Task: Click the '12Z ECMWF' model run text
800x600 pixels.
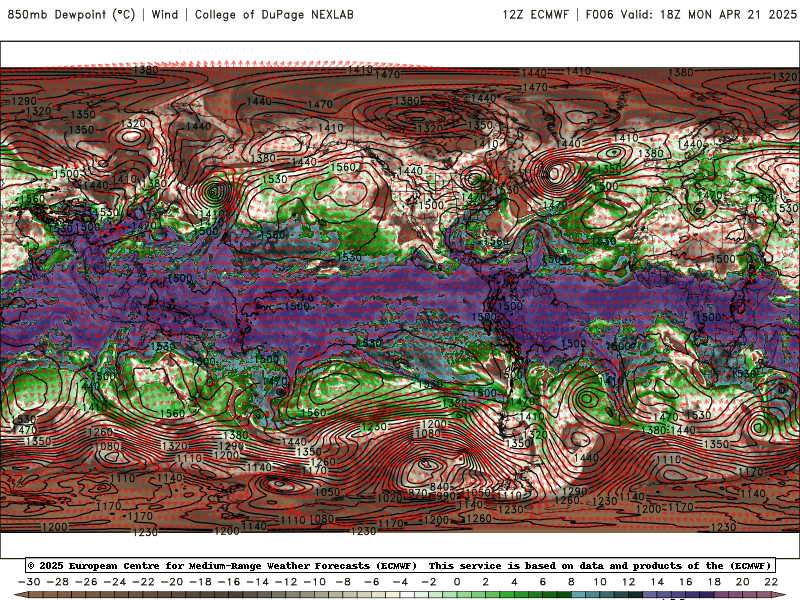Action: pyautogui.click(x=535, y=14)
